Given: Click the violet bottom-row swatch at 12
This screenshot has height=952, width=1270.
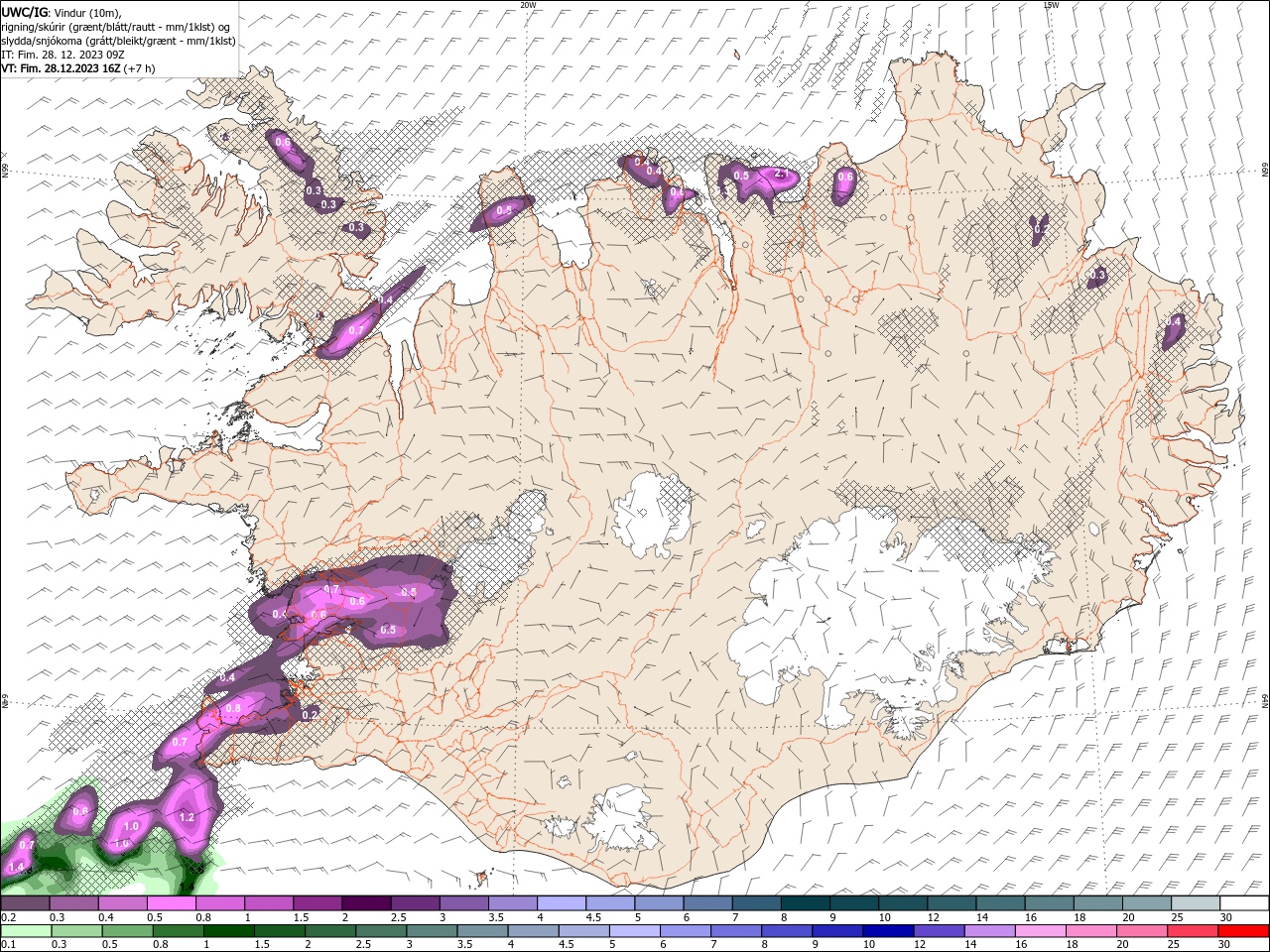Looking at the screenshot, I should [x=939, y=931].
